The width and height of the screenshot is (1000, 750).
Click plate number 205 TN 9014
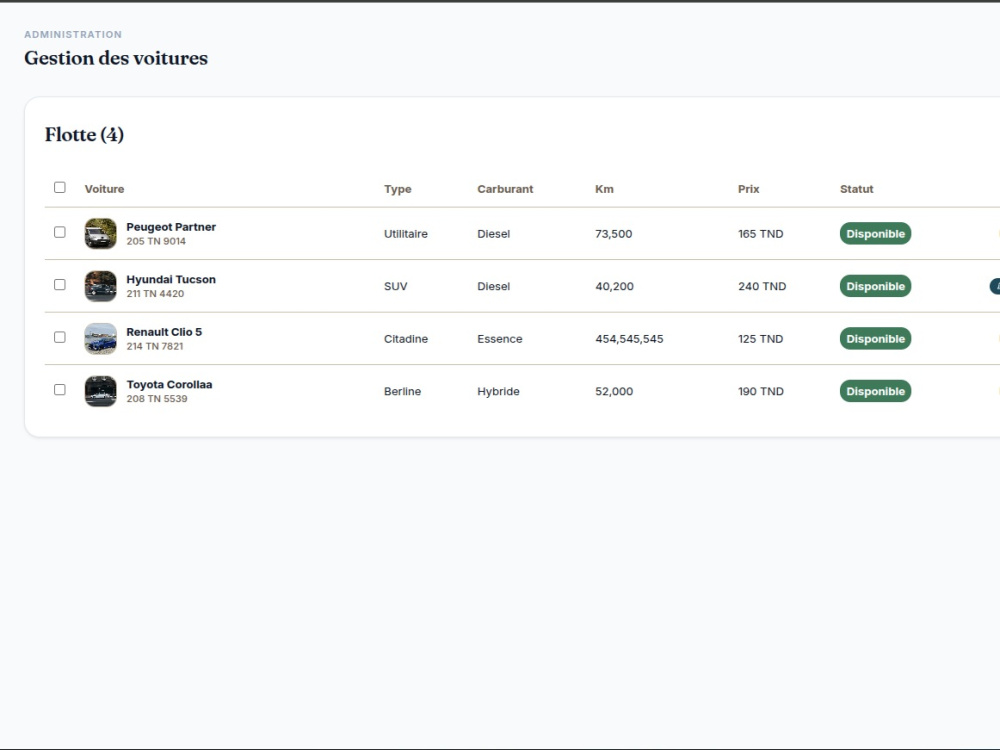(156, 241)
